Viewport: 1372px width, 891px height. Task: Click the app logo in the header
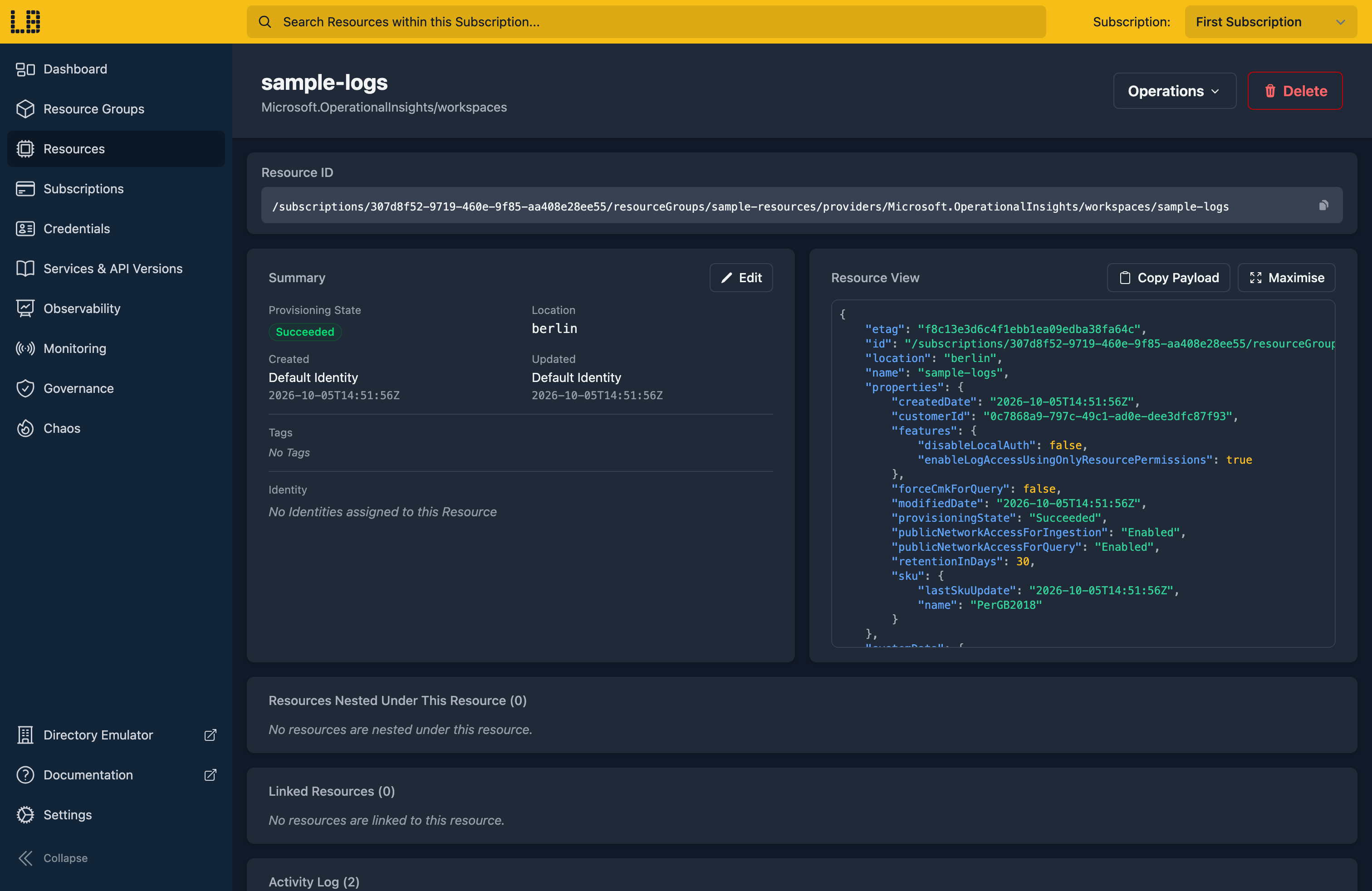coord(25,21)
